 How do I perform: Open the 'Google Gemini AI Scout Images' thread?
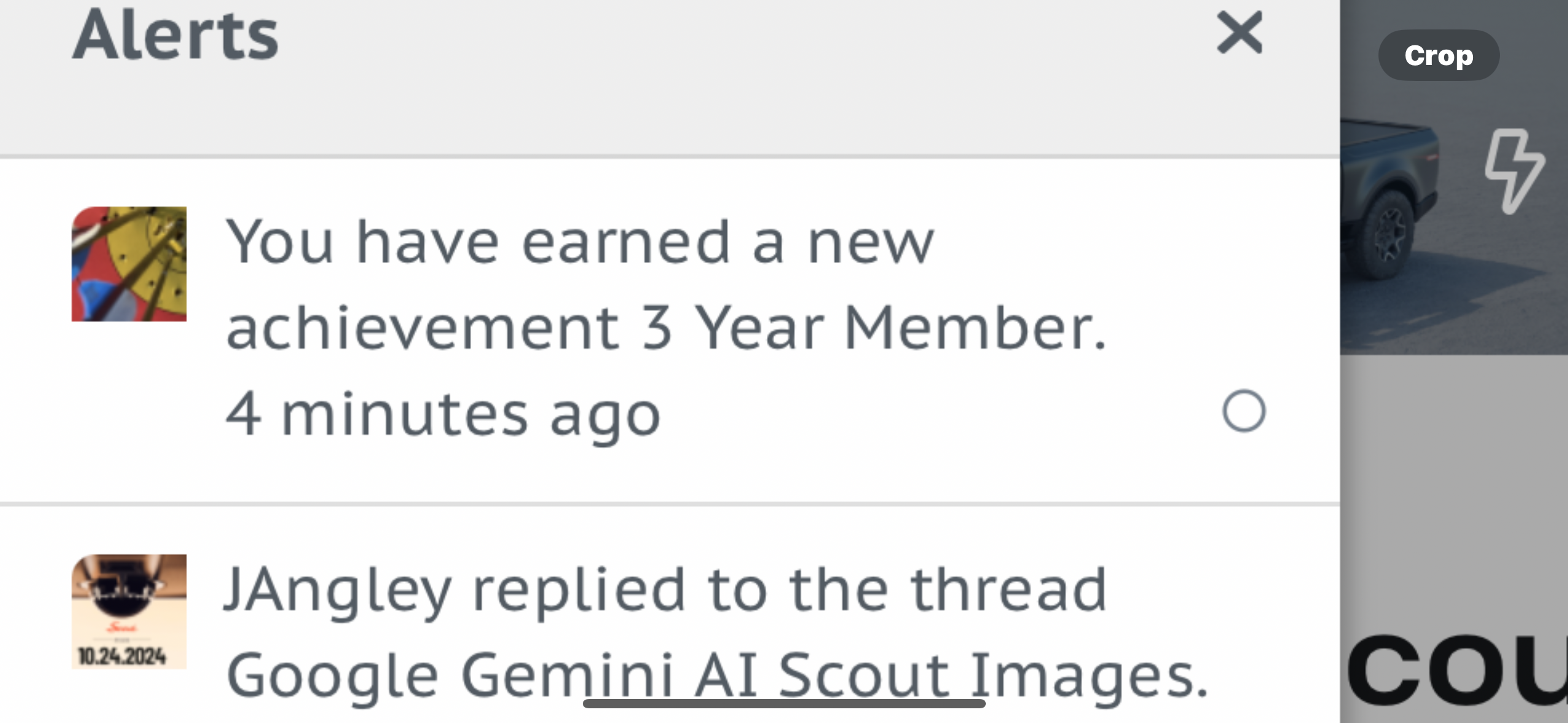tap(717, 675)
